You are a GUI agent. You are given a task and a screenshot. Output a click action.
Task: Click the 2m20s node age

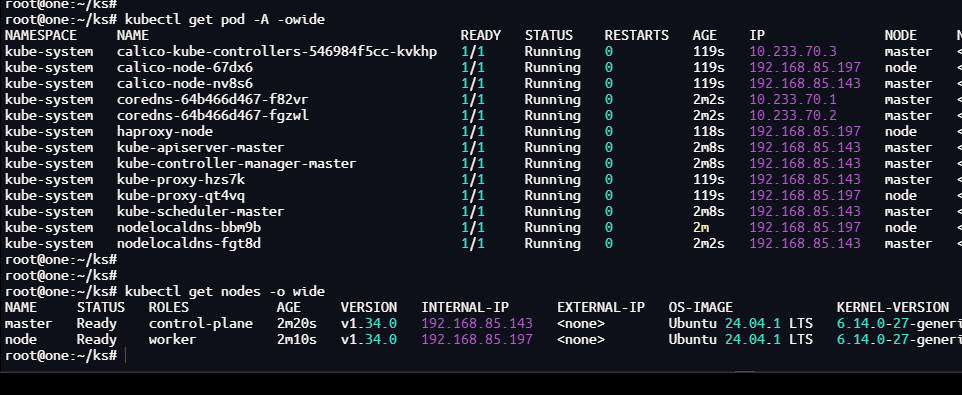pos(296,324)
